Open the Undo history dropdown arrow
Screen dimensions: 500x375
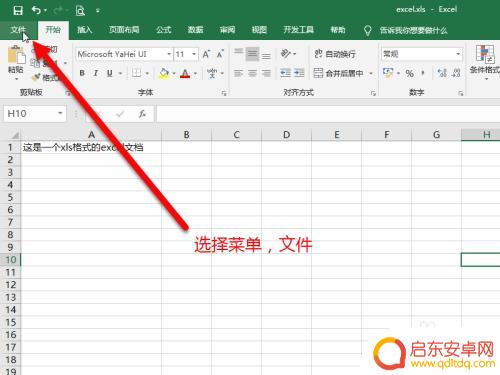pos(46,11)
